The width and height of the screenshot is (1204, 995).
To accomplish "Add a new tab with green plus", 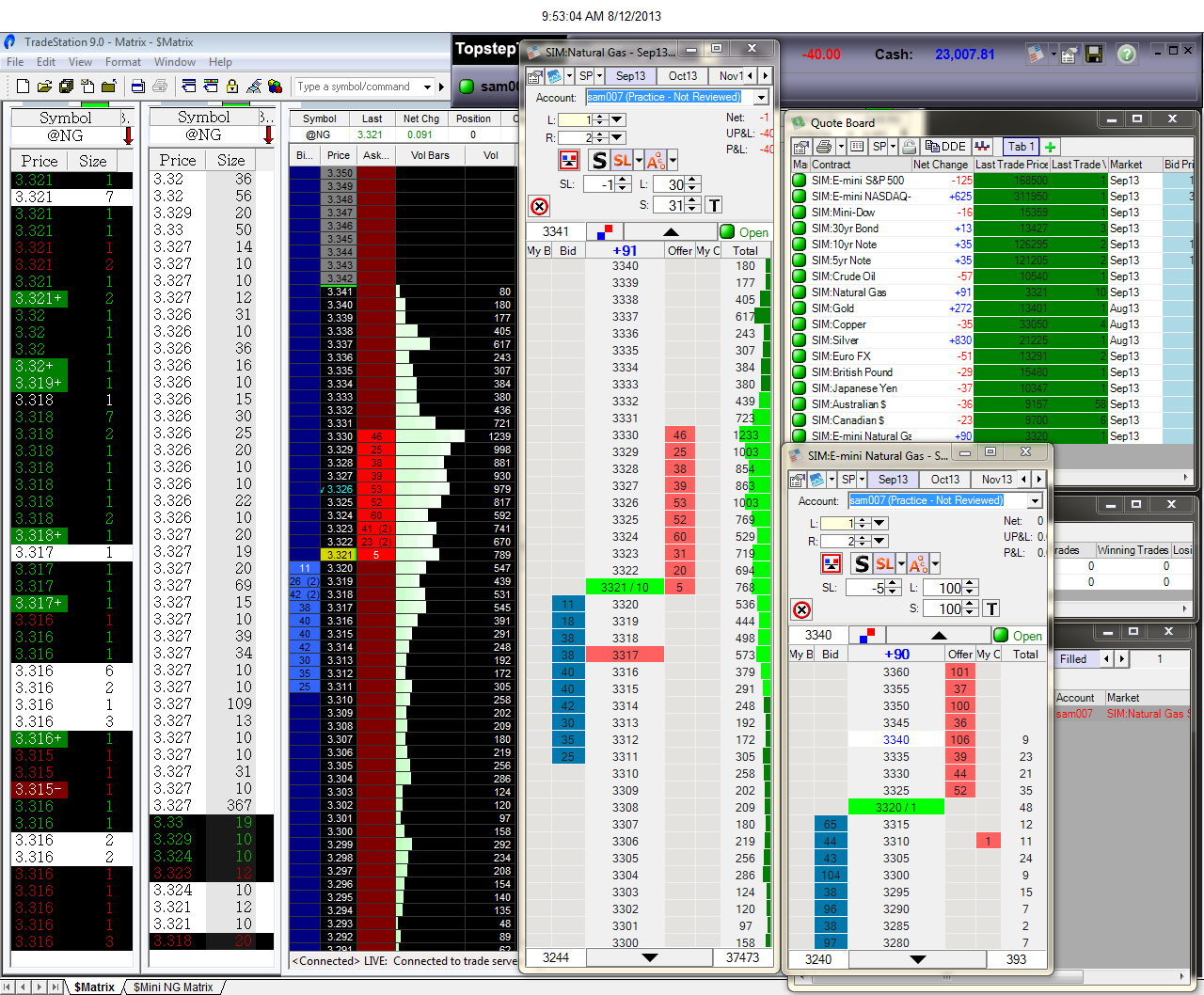I will pos(1051,147).
